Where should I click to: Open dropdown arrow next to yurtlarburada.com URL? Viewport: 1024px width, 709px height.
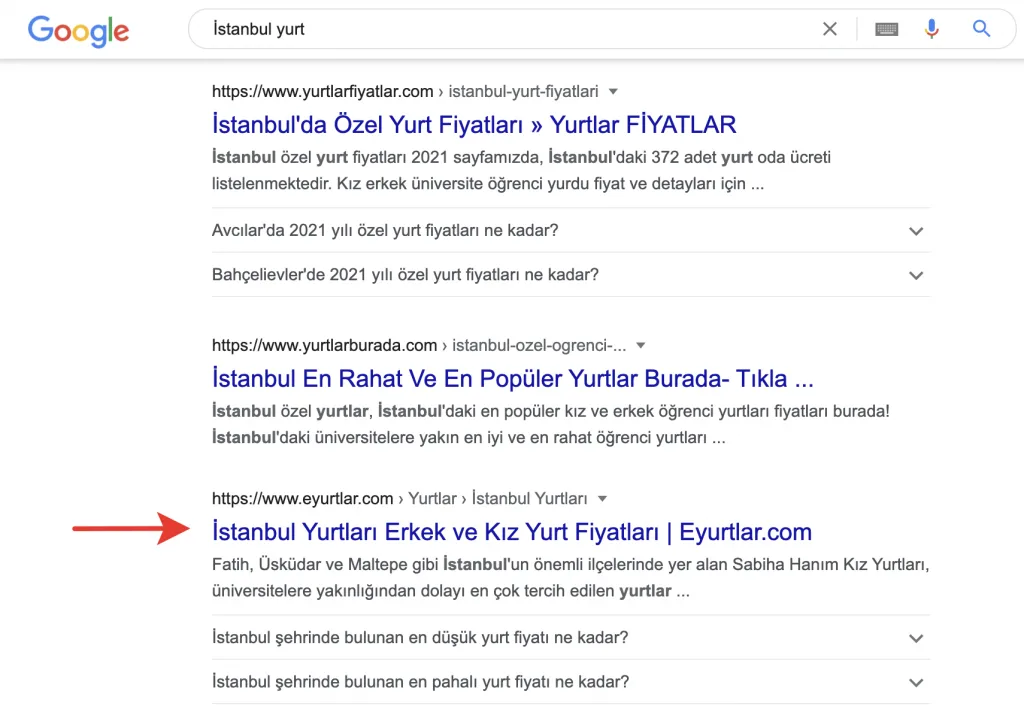[641, 345]
